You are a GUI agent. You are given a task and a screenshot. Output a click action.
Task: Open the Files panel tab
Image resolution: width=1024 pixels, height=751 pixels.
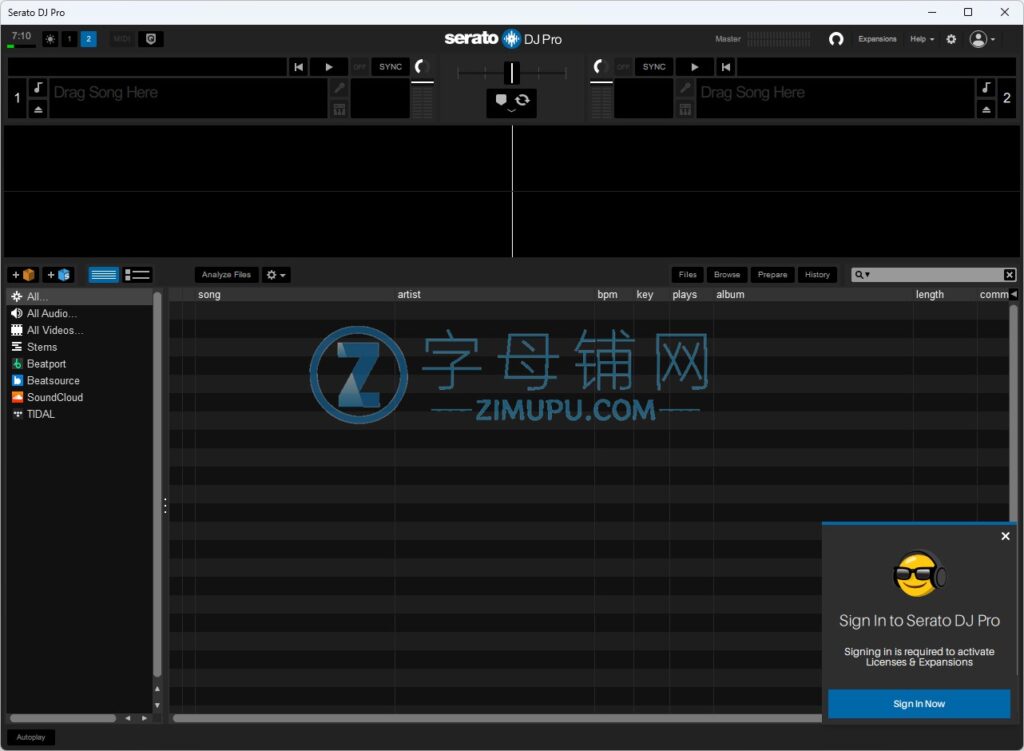[x=687, y=275]
